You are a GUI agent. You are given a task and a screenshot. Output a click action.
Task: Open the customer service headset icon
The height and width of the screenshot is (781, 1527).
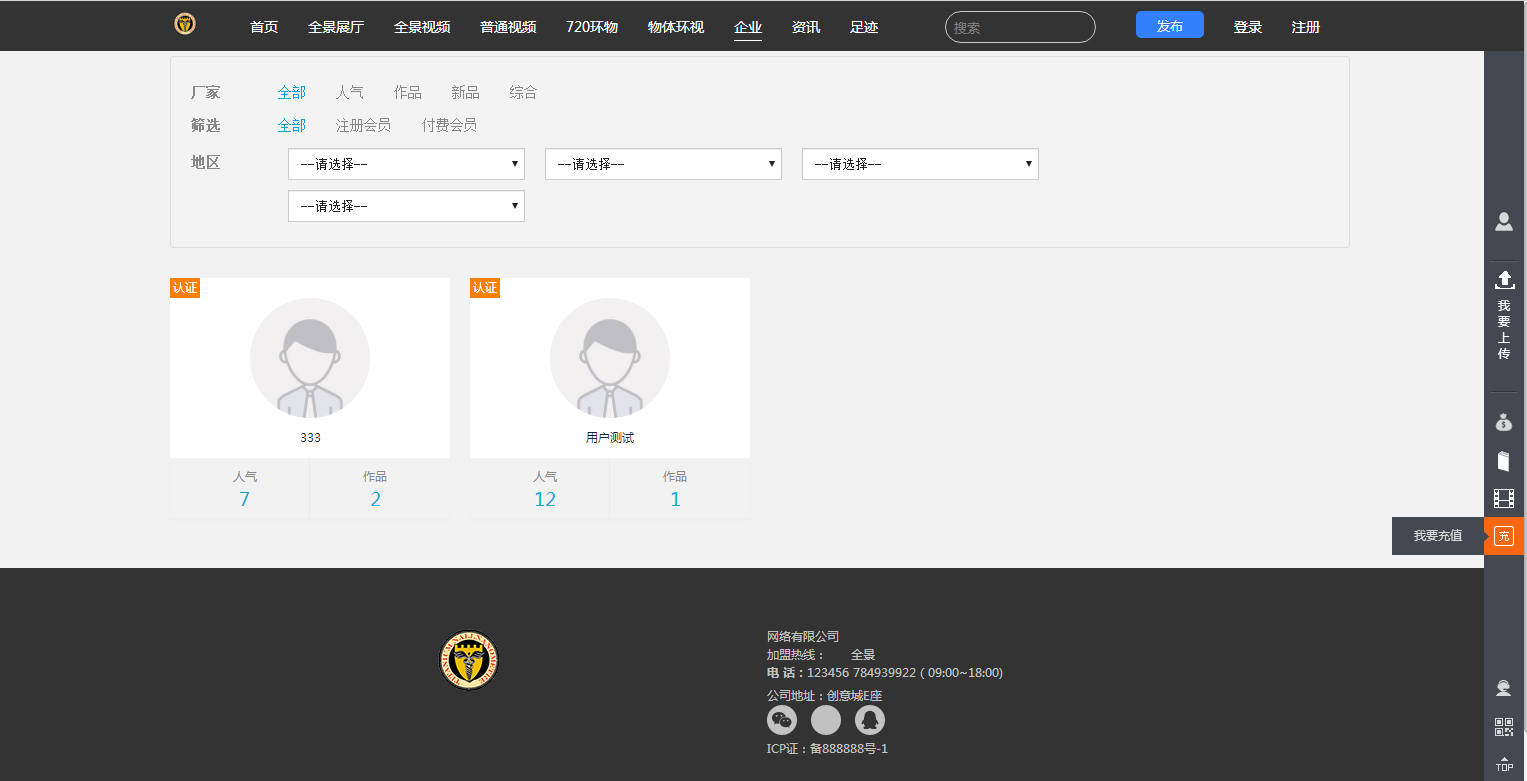pyautogui.click(x=1503, y=688)
